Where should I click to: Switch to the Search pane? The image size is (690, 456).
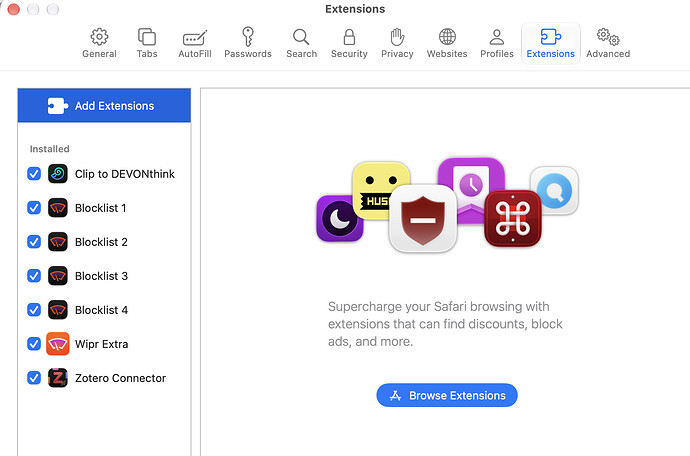click(x=301, y=43)
